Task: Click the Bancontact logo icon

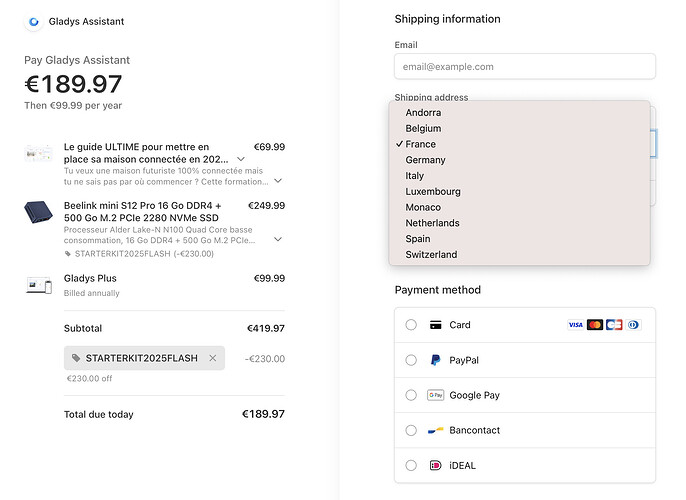Action: [435, 430]
